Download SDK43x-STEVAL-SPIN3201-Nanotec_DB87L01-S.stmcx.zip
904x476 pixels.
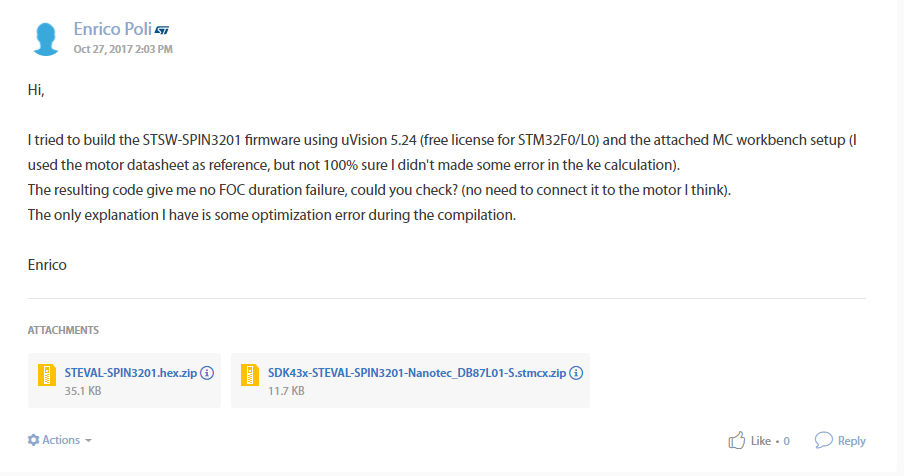417,373
